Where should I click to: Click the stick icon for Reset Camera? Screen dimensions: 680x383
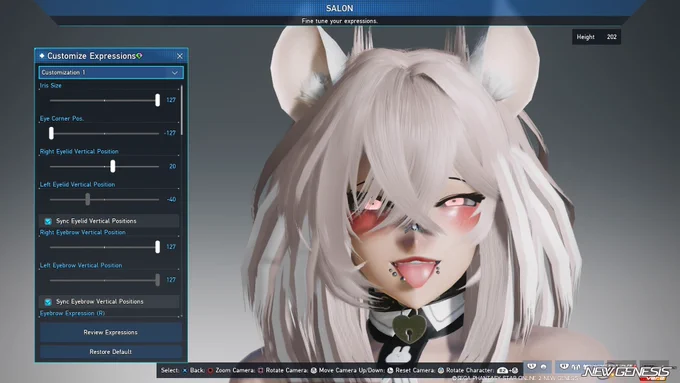(x=441, y=370)
